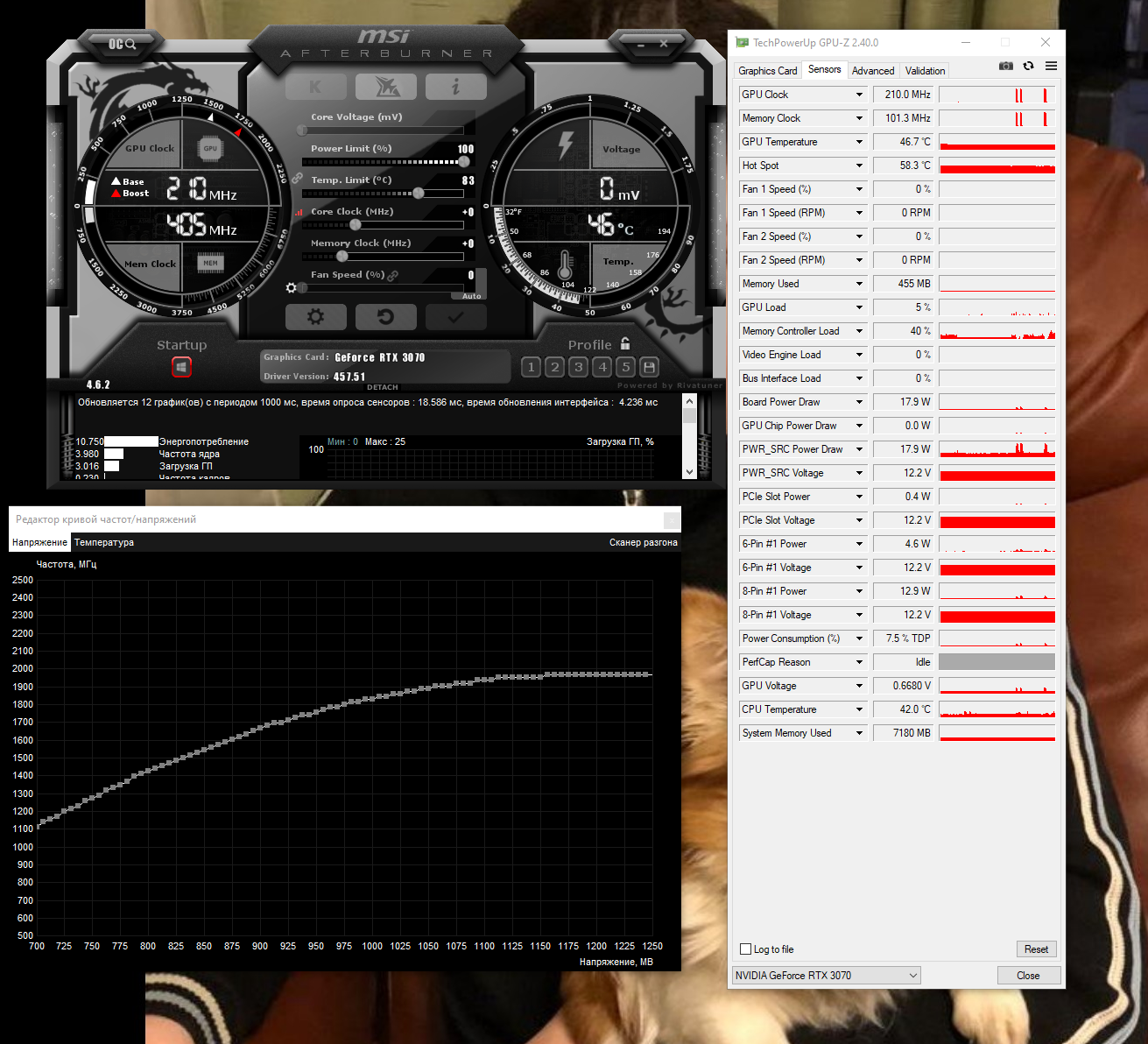The width and height of the screenshot is (1148, 1044).
Task: Adjust the Core Clock slider handle
Action: pos(356,225)
